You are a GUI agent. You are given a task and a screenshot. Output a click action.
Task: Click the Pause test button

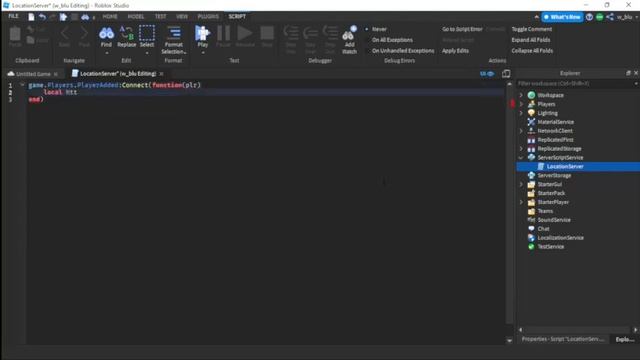click(223, 37)
